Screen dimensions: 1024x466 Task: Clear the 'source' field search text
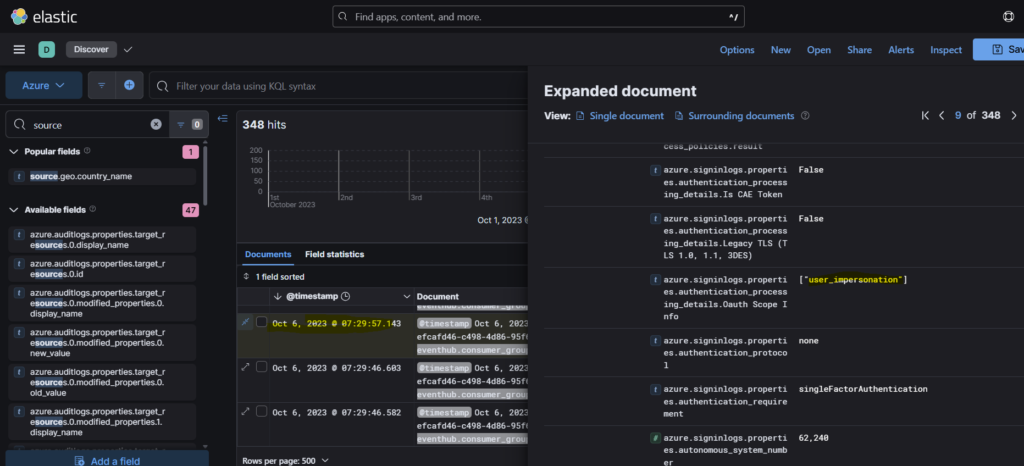point(156,125)
